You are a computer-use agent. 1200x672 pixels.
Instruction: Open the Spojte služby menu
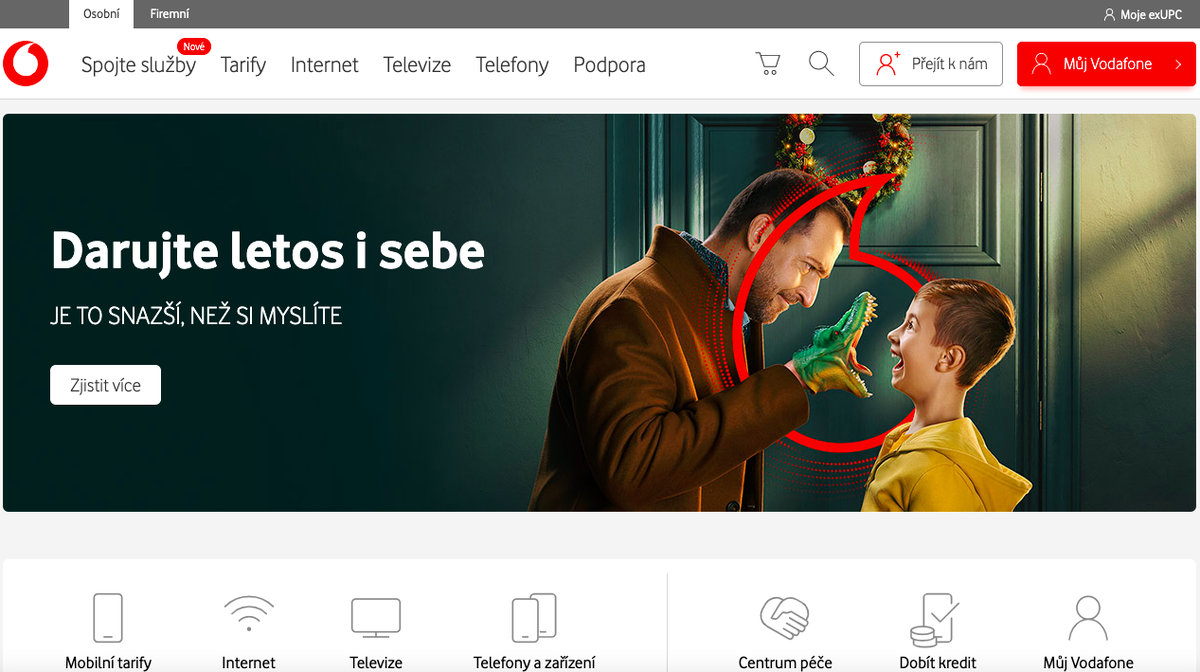(139, 64)
